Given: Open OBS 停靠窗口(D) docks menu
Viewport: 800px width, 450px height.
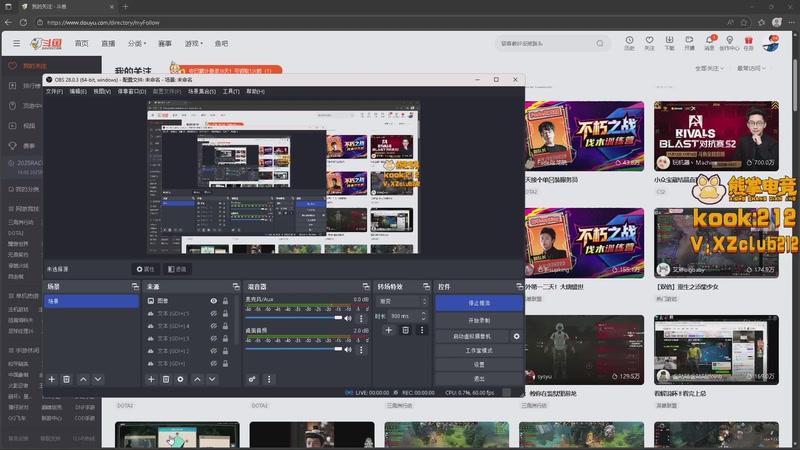Looking at the screenshot, I should [132, 91].
